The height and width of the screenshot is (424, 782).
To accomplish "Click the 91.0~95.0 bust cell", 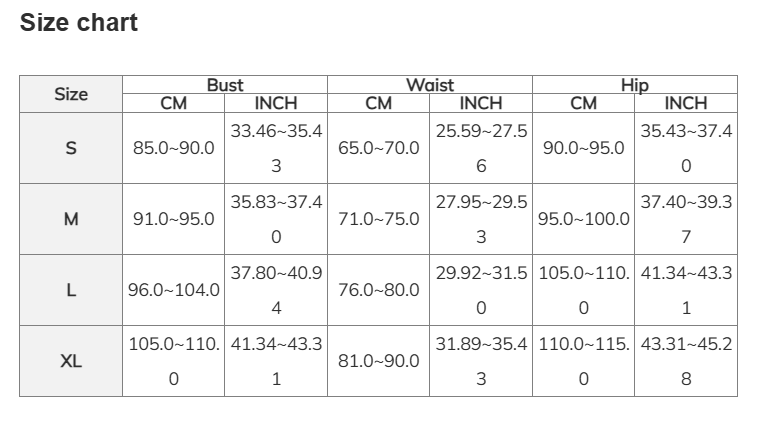I will click(174, 219).
